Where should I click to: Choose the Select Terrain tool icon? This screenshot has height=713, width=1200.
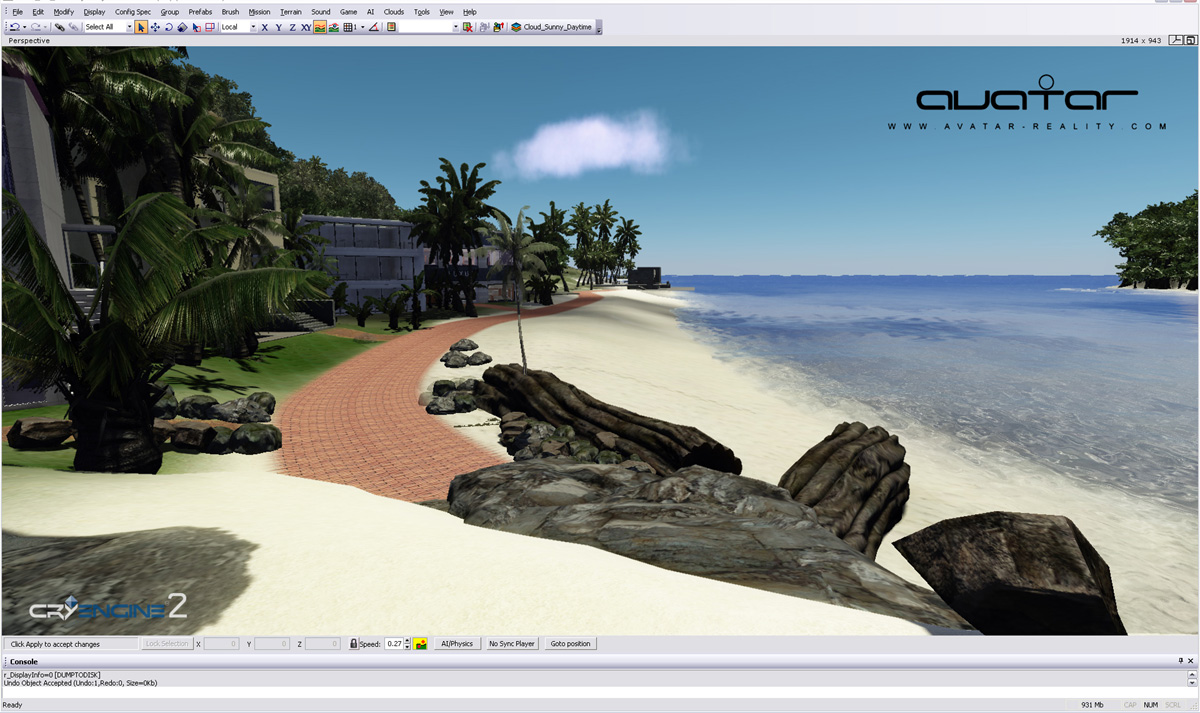[x=196, y=27]
